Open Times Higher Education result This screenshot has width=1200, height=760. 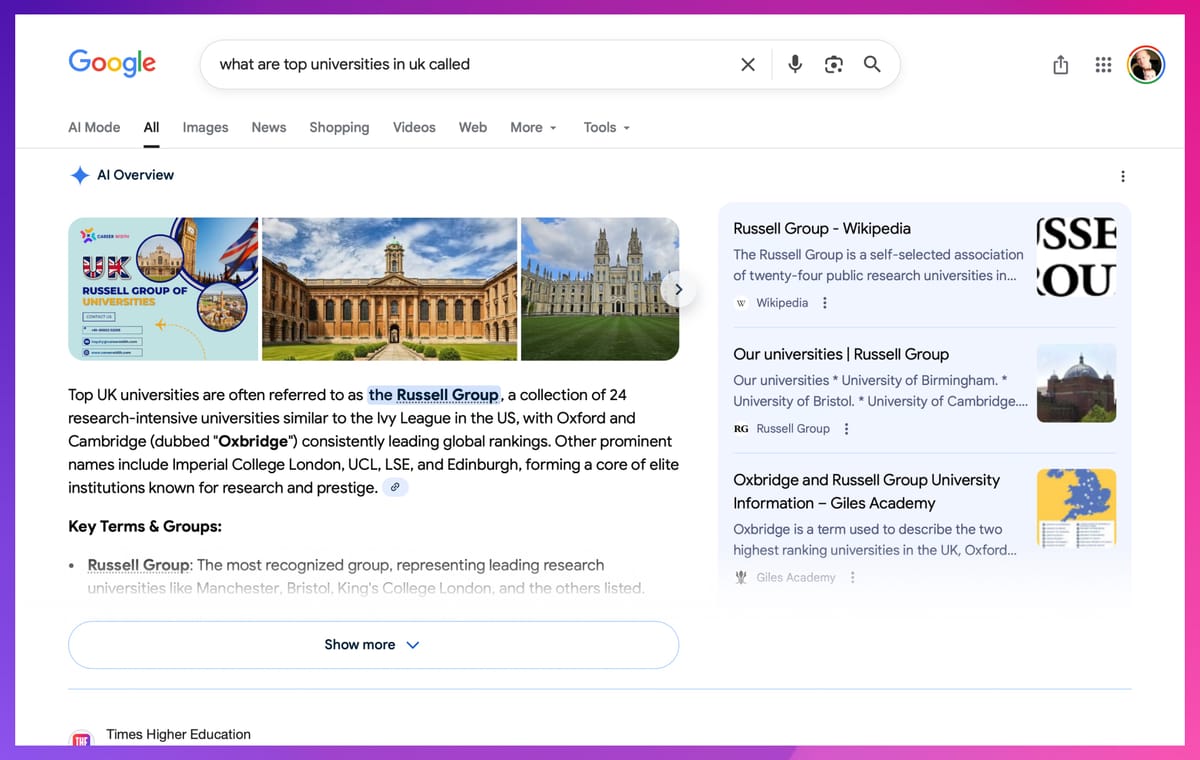pyautogui.click(x=179, y=734)
